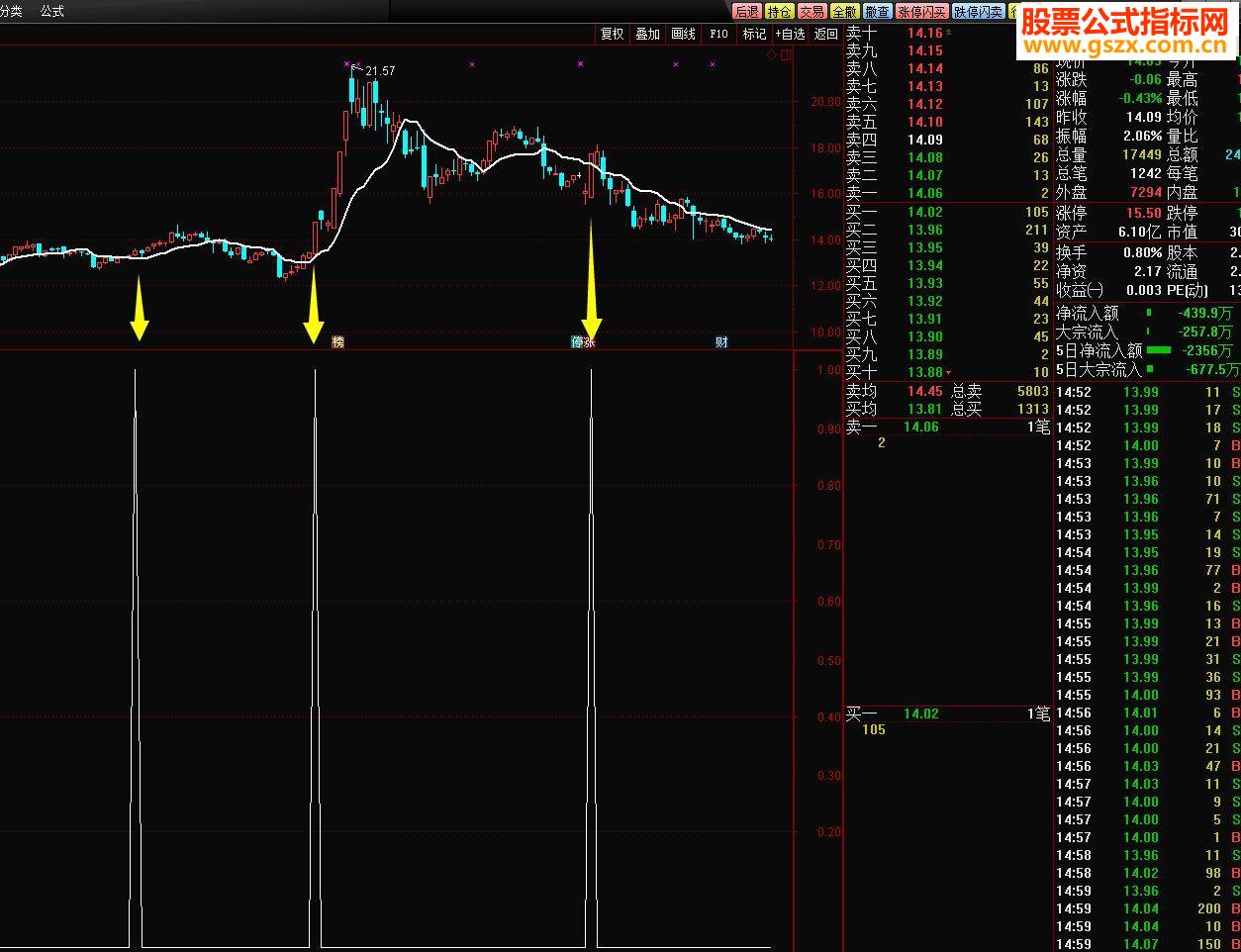
Task: Click the 卖十 price 14.16
Action: tap(925, 33)
